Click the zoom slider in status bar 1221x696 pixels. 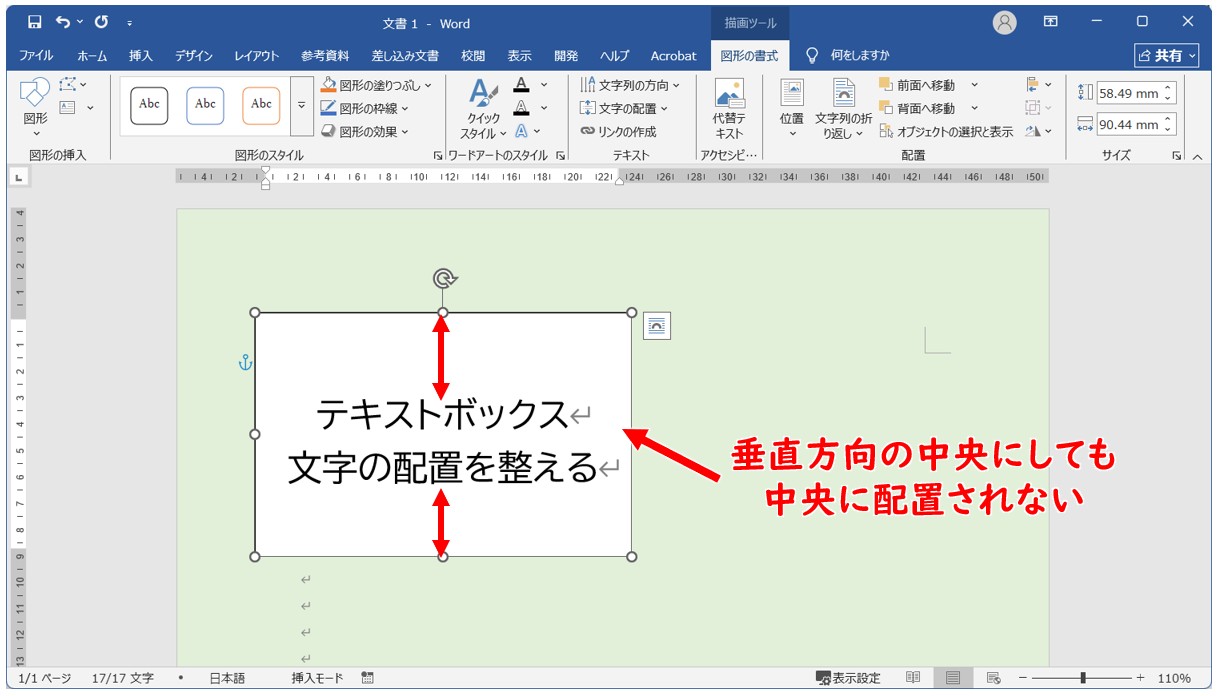(1083, 678)
